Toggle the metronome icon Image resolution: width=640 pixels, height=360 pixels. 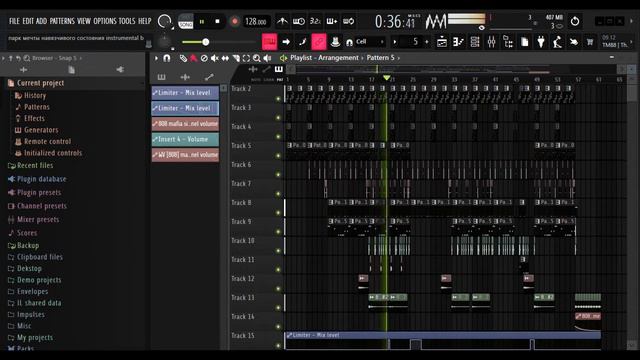click(x=282, y=21)
